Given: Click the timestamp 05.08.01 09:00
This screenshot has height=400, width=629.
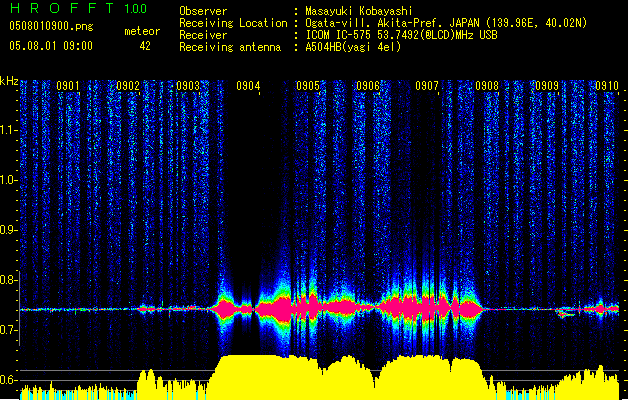Looking at the screenshot, I should coord(51,46).
